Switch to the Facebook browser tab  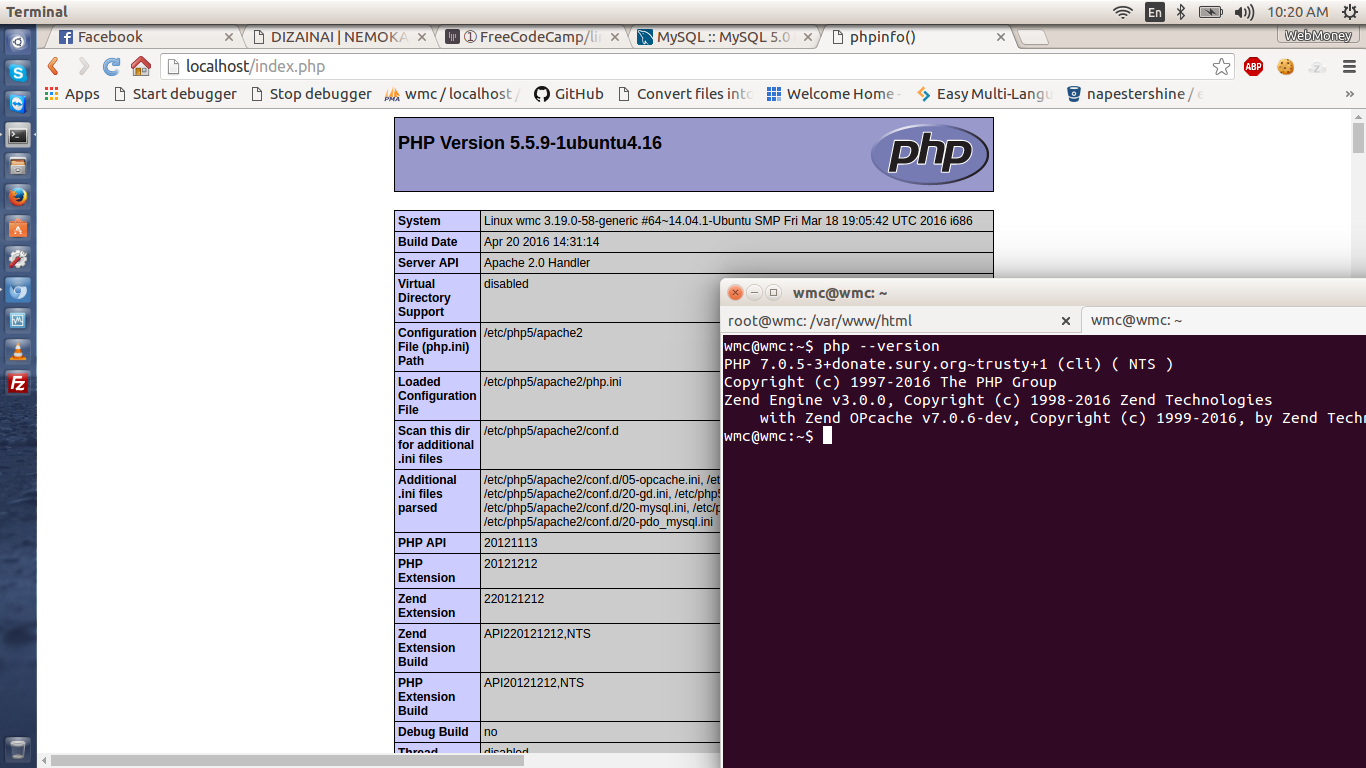[140, 37]
